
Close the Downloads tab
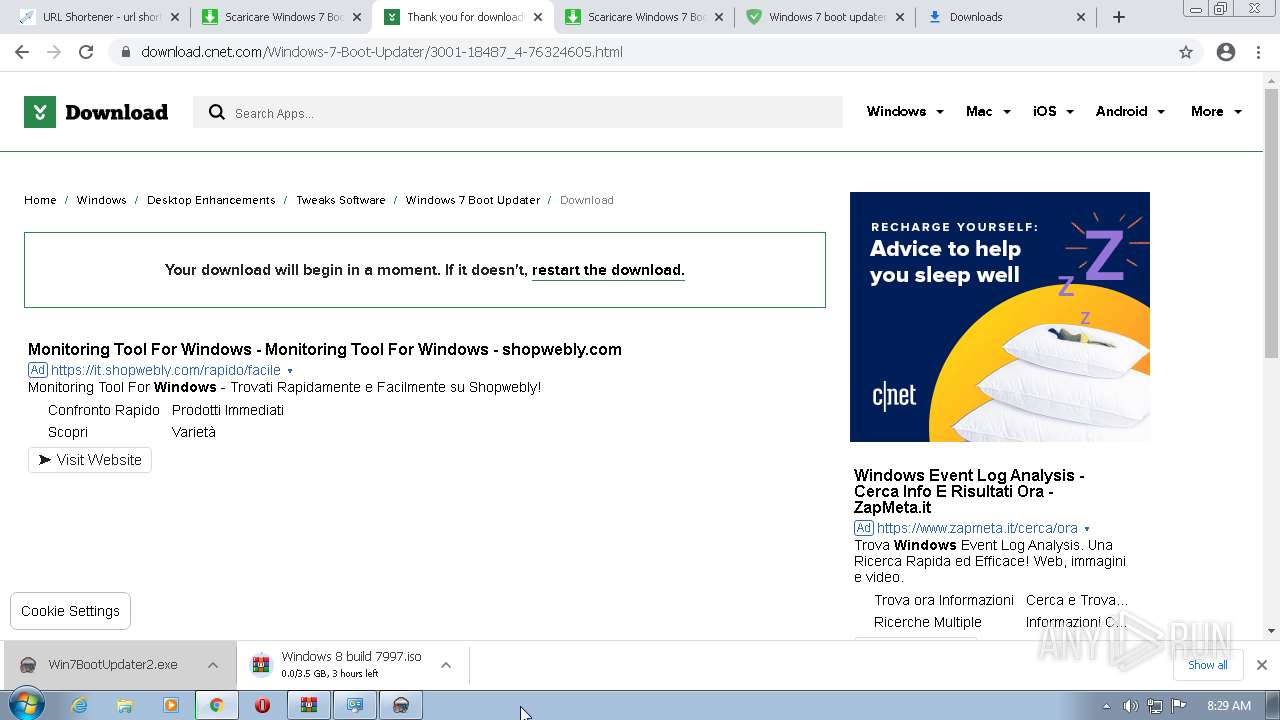point(1081,17)
